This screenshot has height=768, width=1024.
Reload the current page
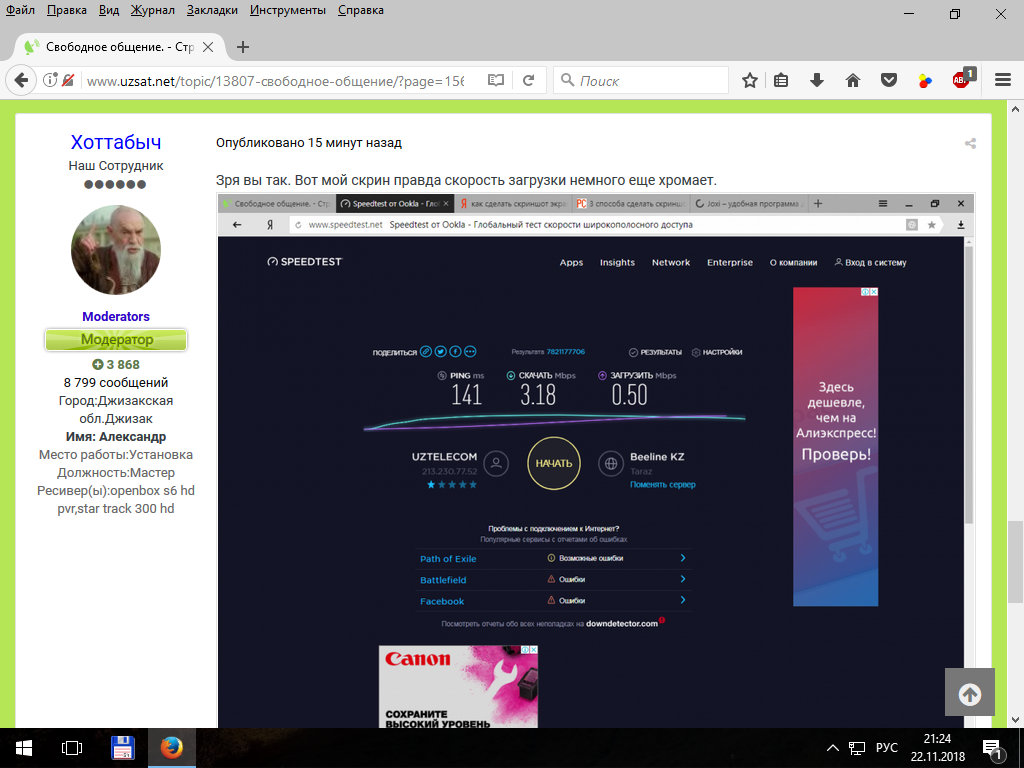529,80
